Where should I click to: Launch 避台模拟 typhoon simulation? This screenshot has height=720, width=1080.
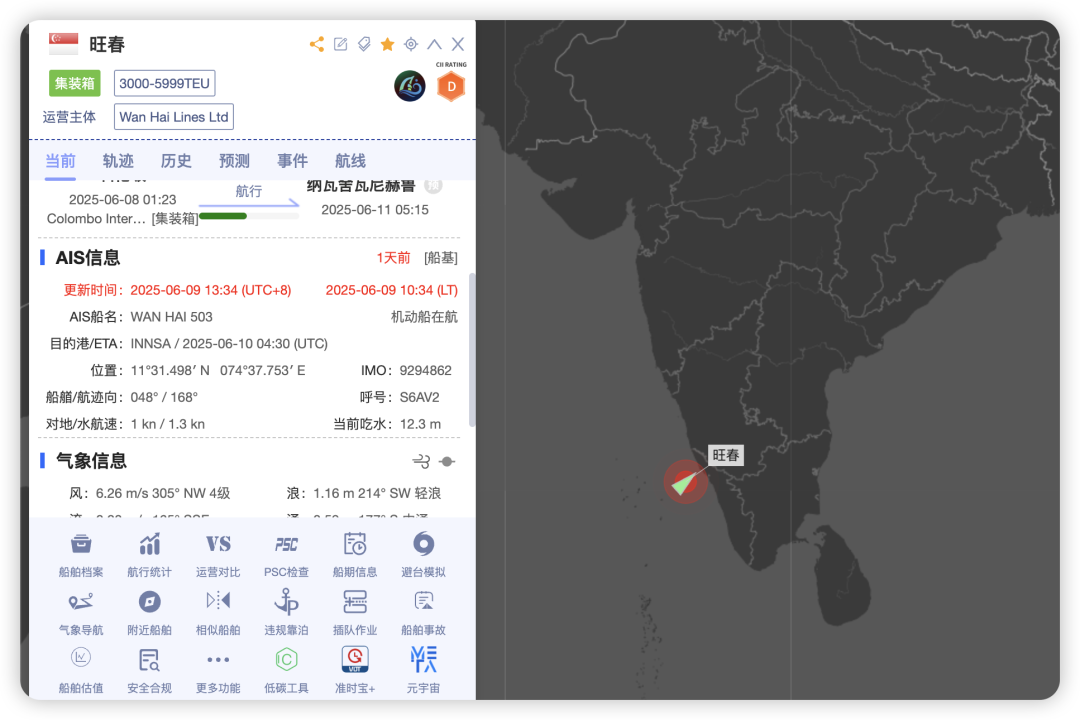click(424, 555)
